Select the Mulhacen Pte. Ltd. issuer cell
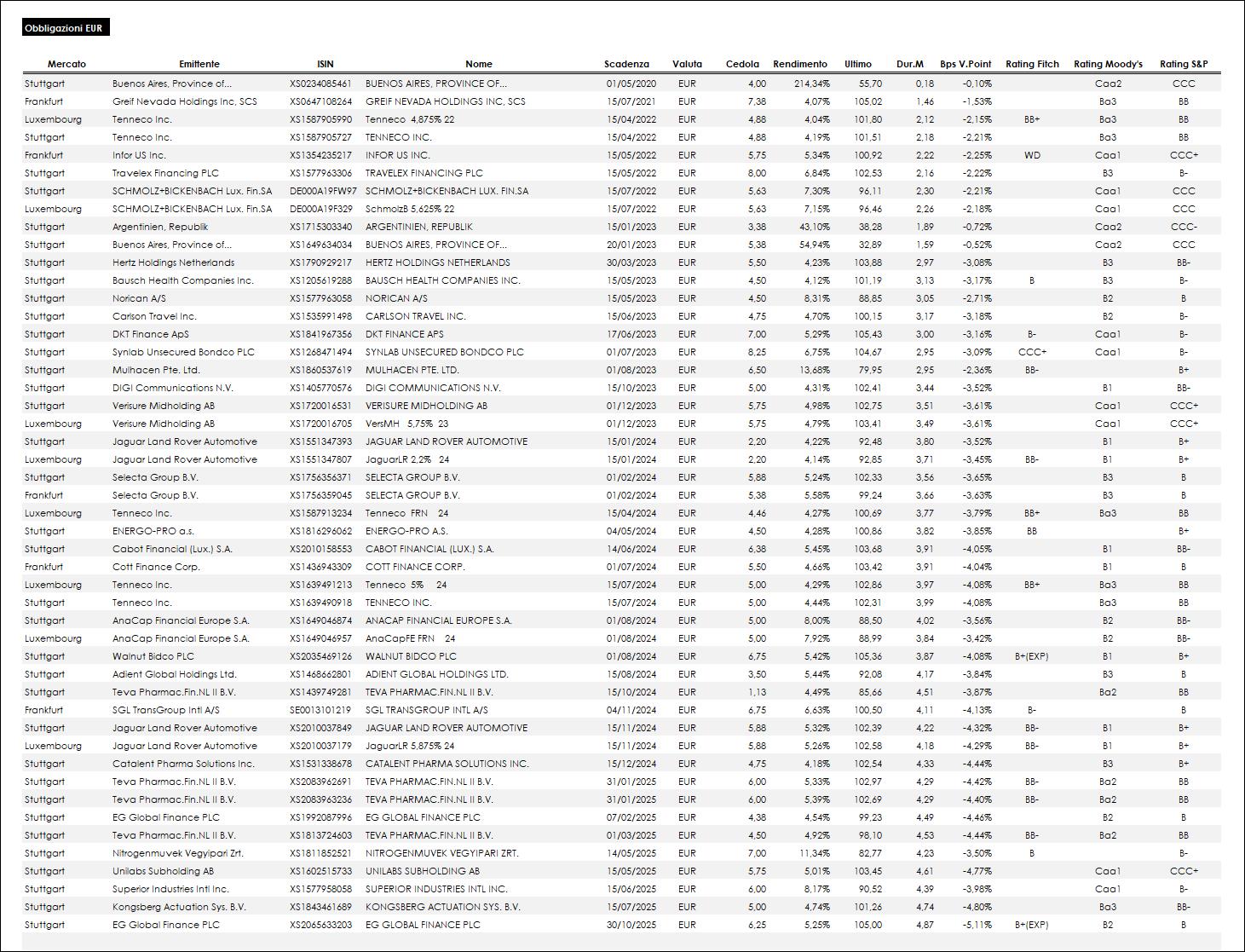Image resolution: width=1245 pixels, height=952 pixels. point(156,370)
